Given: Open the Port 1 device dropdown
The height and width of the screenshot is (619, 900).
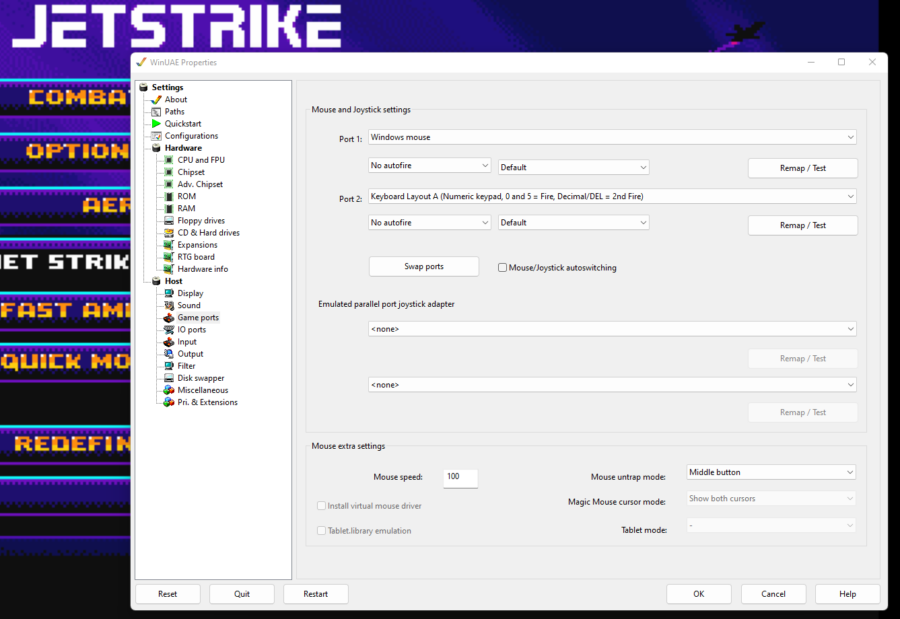Looking at the screenshot, I should 612,137.
